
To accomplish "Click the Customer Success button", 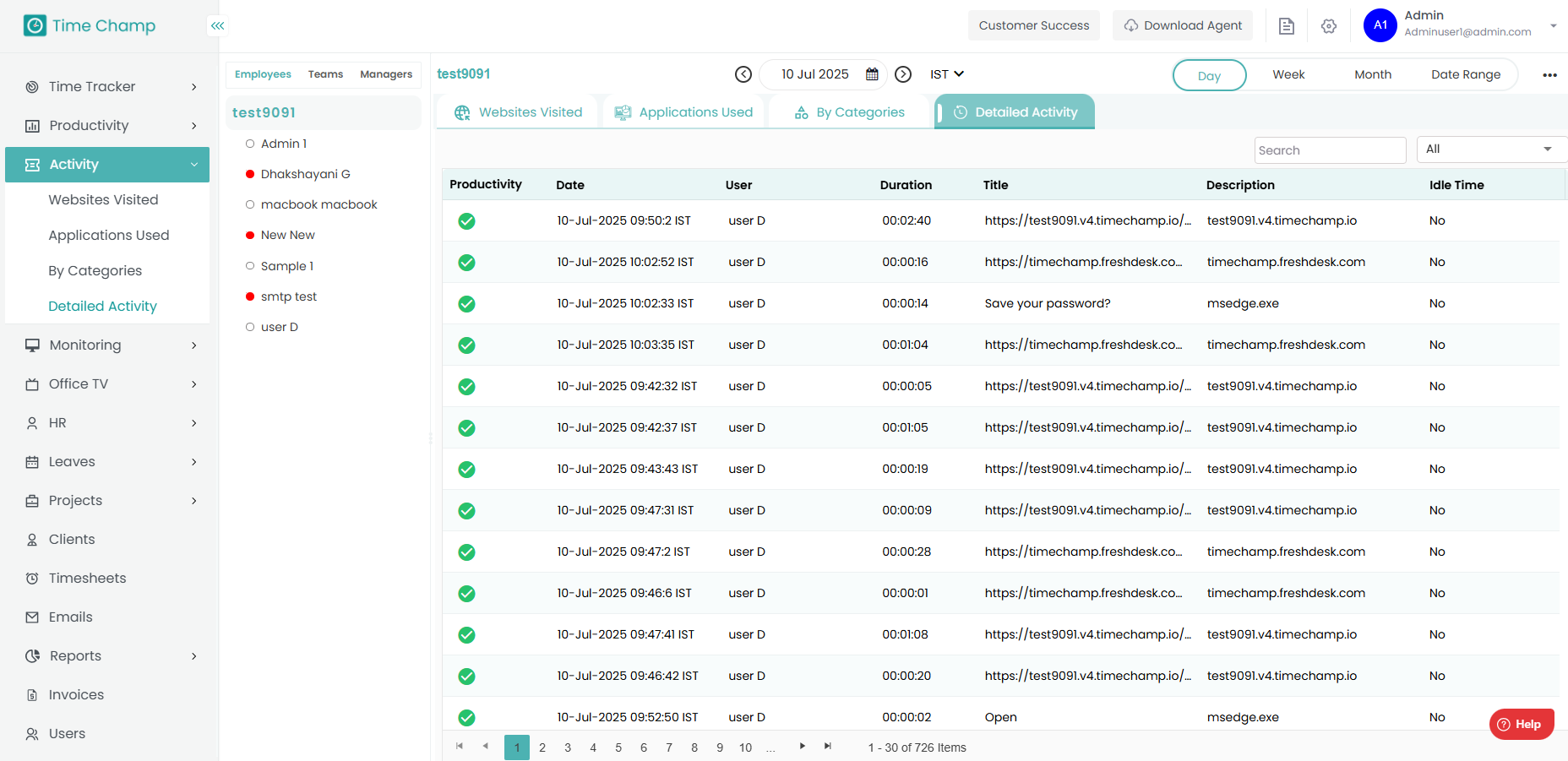I will [1033, 25].
